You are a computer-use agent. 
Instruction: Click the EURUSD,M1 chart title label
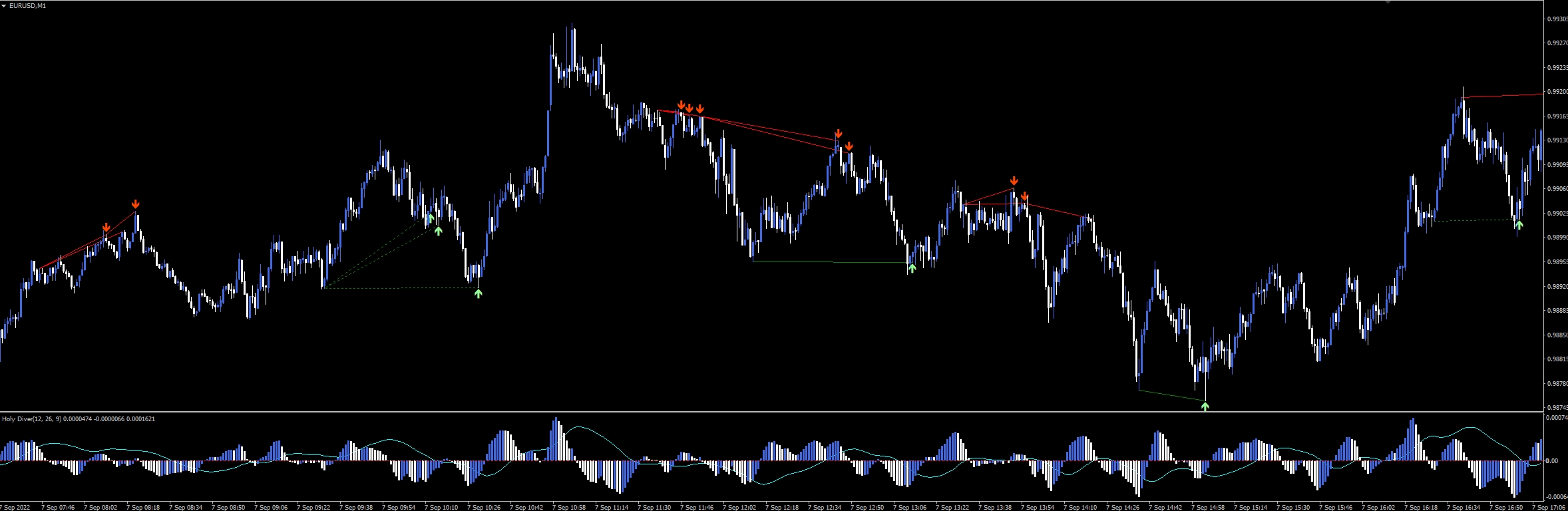[x=27, y=6]
